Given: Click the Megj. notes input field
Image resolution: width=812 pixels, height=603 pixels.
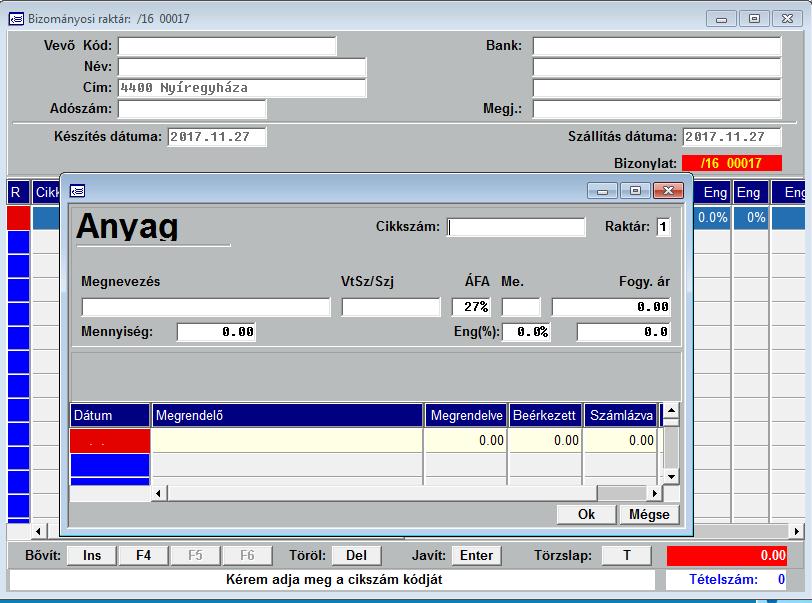Looking at the screenshot, I should coord(657,109).
